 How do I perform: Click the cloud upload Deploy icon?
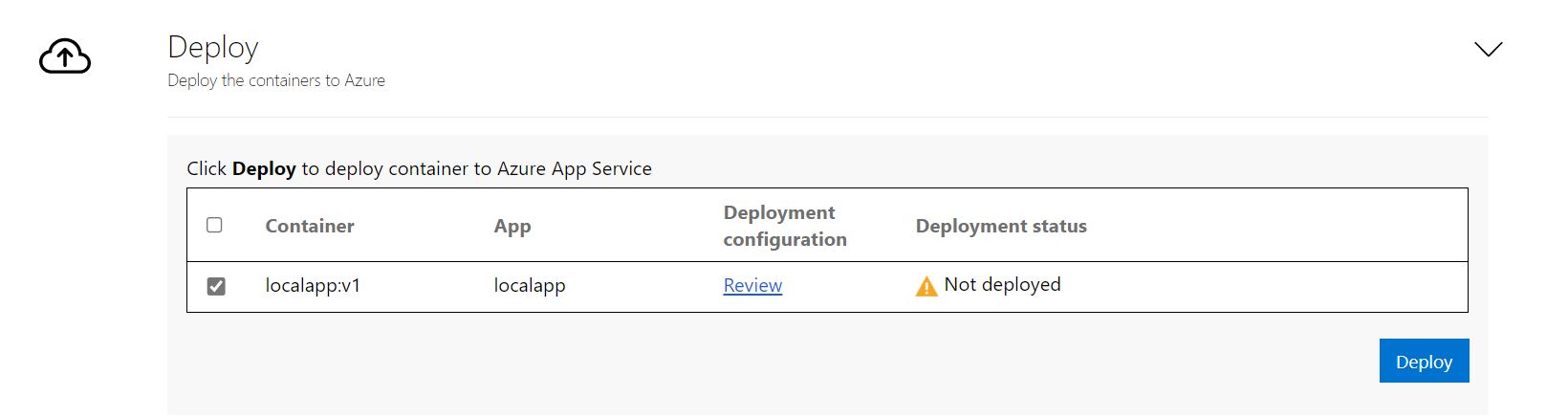point(65,57)
